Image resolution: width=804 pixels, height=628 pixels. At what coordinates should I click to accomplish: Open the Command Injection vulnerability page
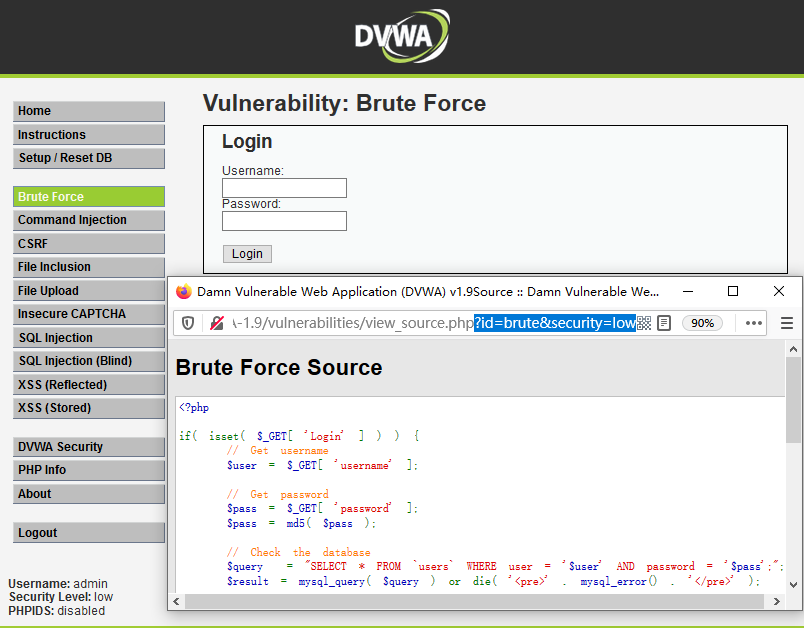pos(89,220)
